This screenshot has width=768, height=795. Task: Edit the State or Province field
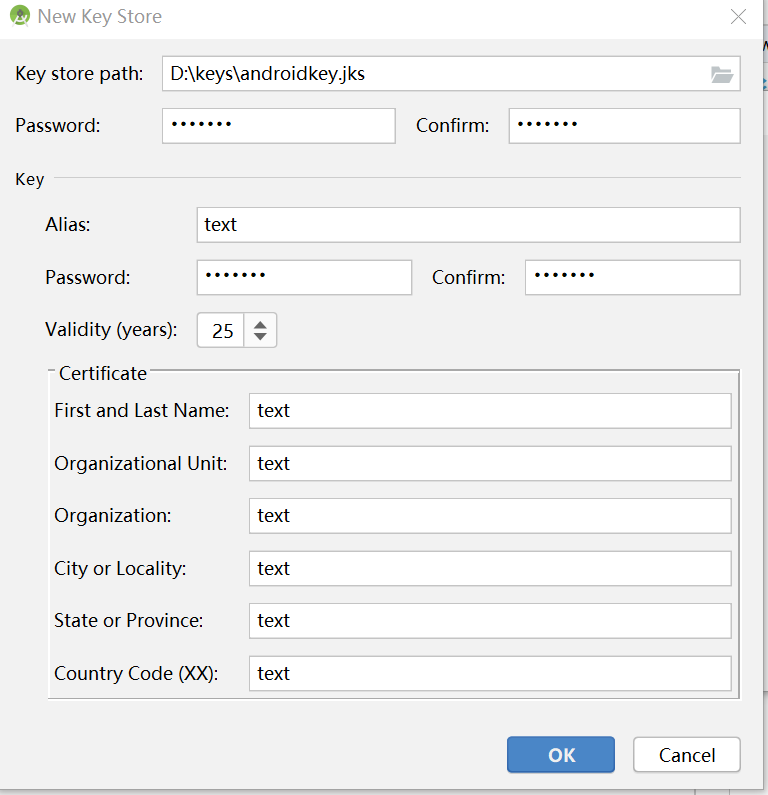click(490, 621)
